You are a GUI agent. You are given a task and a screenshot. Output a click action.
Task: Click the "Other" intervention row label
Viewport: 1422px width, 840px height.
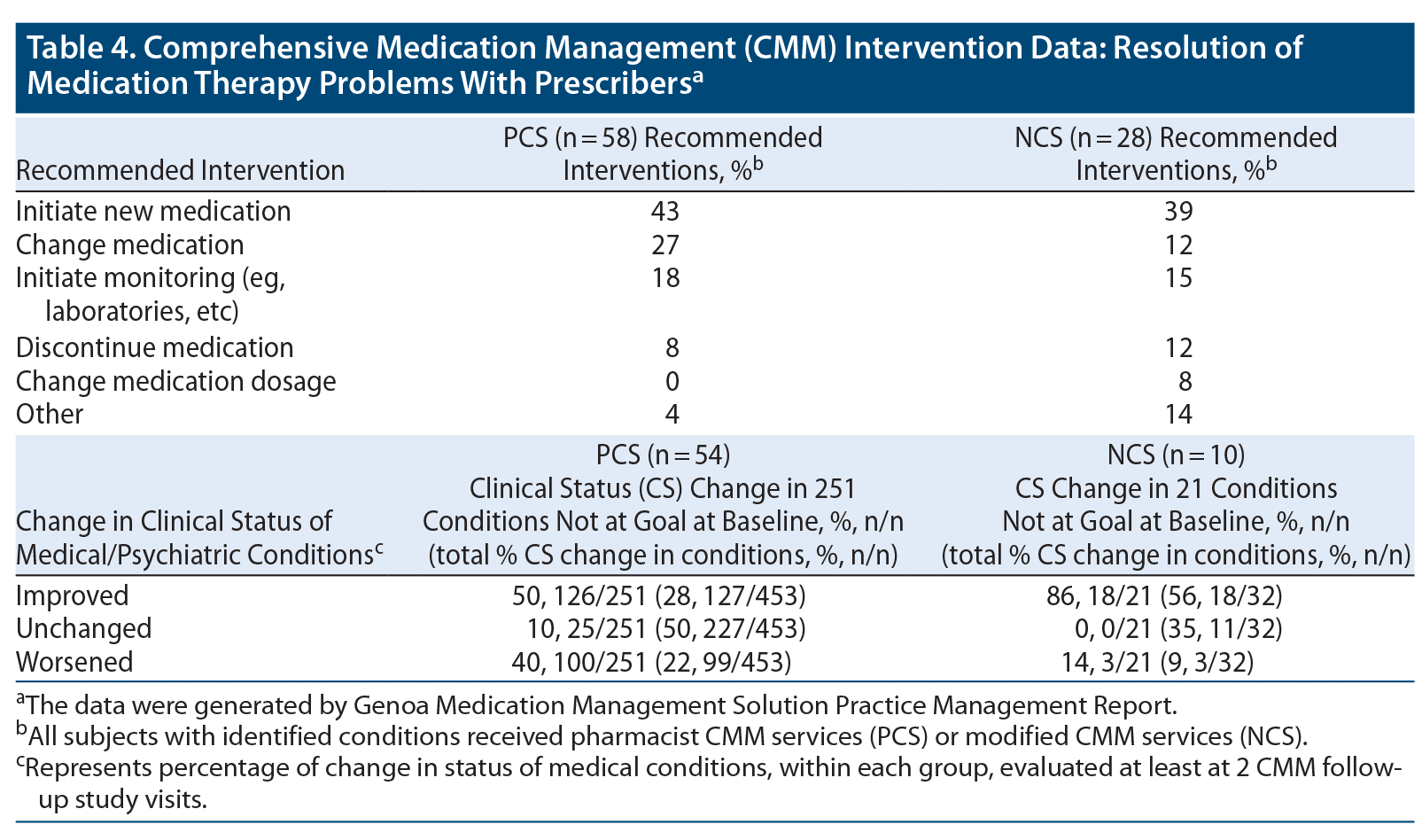coord(50,414)
